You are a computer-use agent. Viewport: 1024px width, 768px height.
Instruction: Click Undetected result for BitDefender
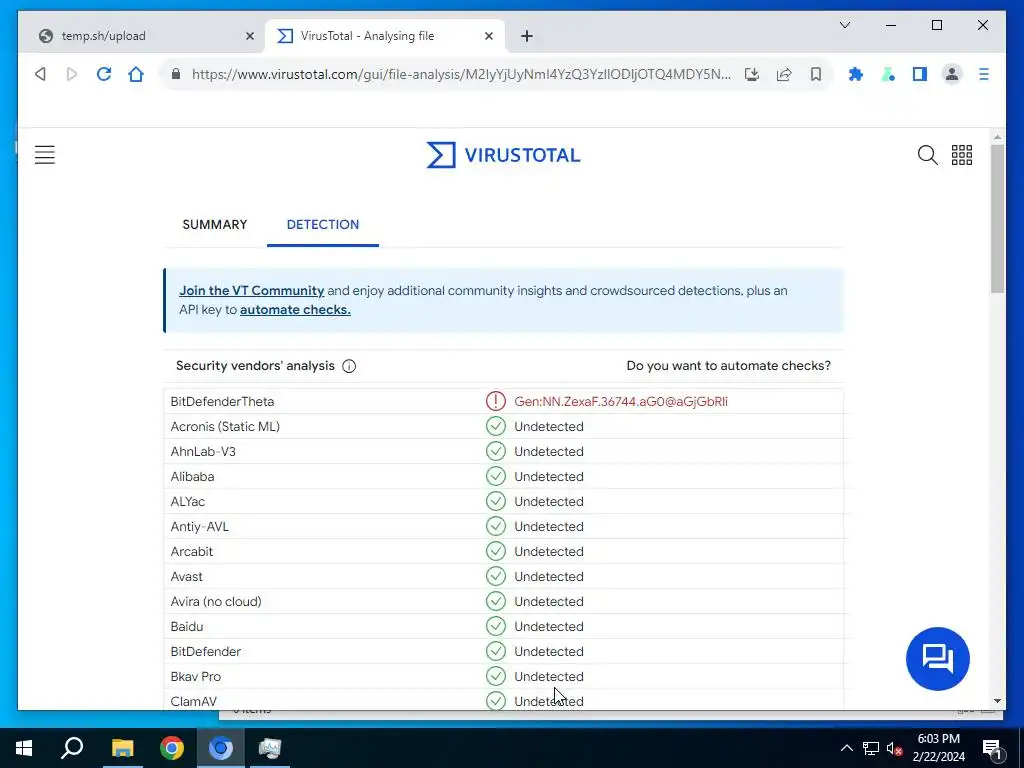coord(549,652)
